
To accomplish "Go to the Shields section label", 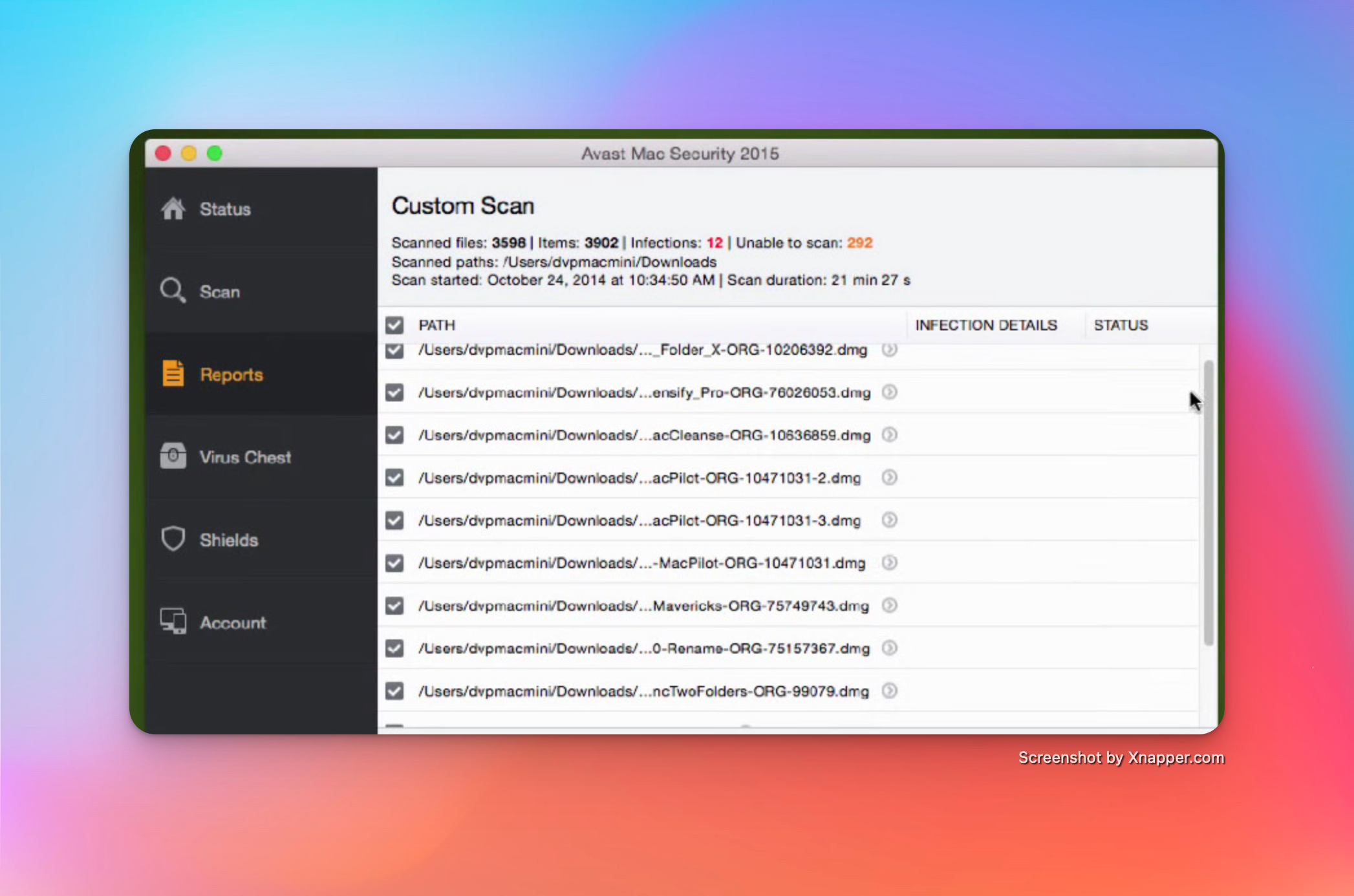I will pyautogui.click(x=229, y=540).
